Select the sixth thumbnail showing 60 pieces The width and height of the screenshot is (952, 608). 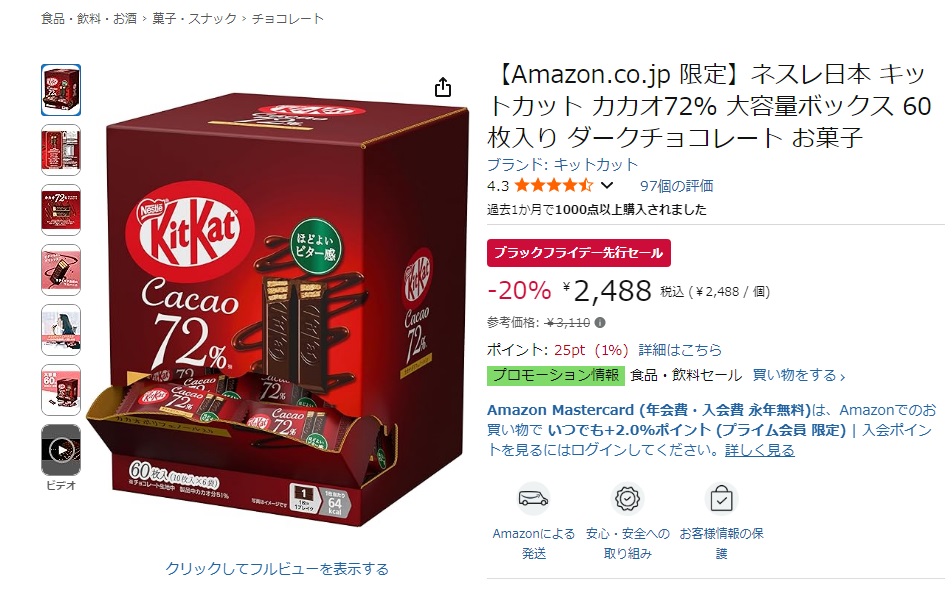[61, 390]
